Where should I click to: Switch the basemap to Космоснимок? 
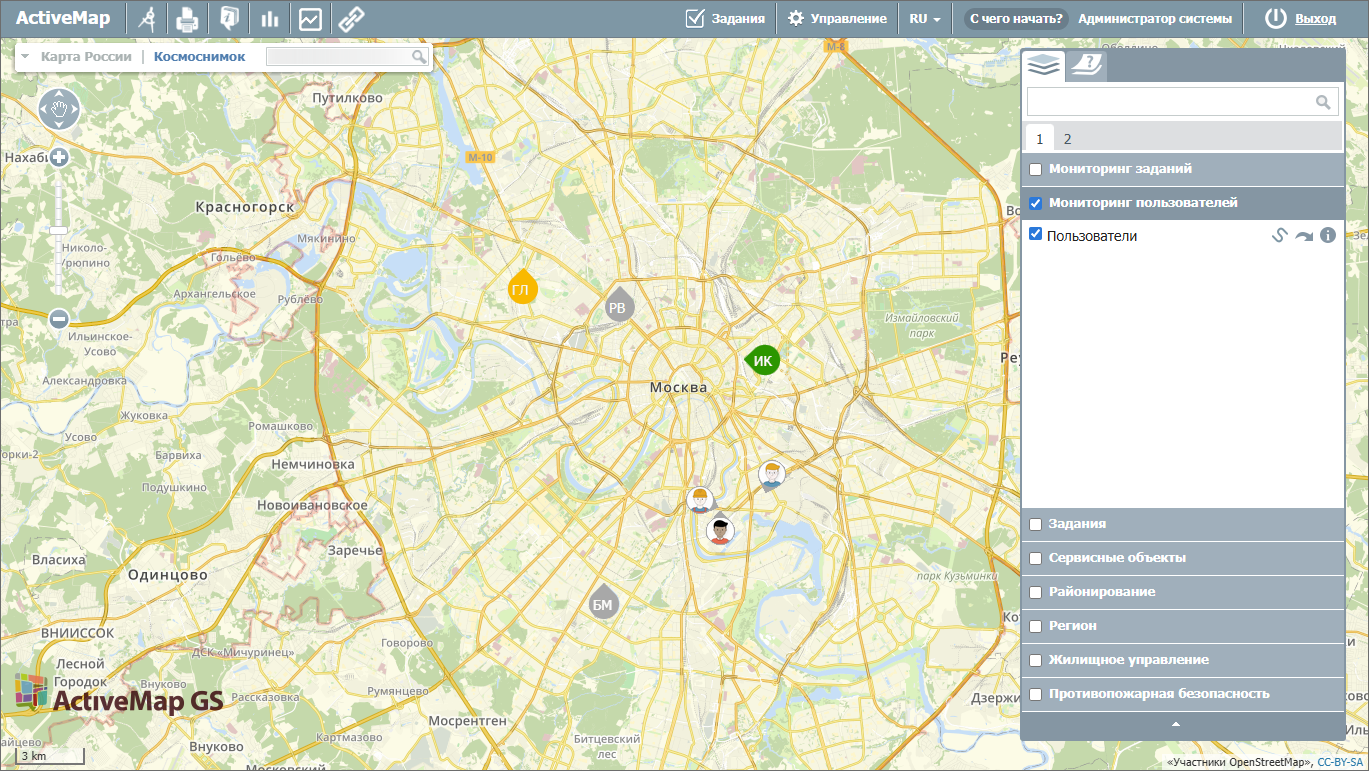point(199,57)
